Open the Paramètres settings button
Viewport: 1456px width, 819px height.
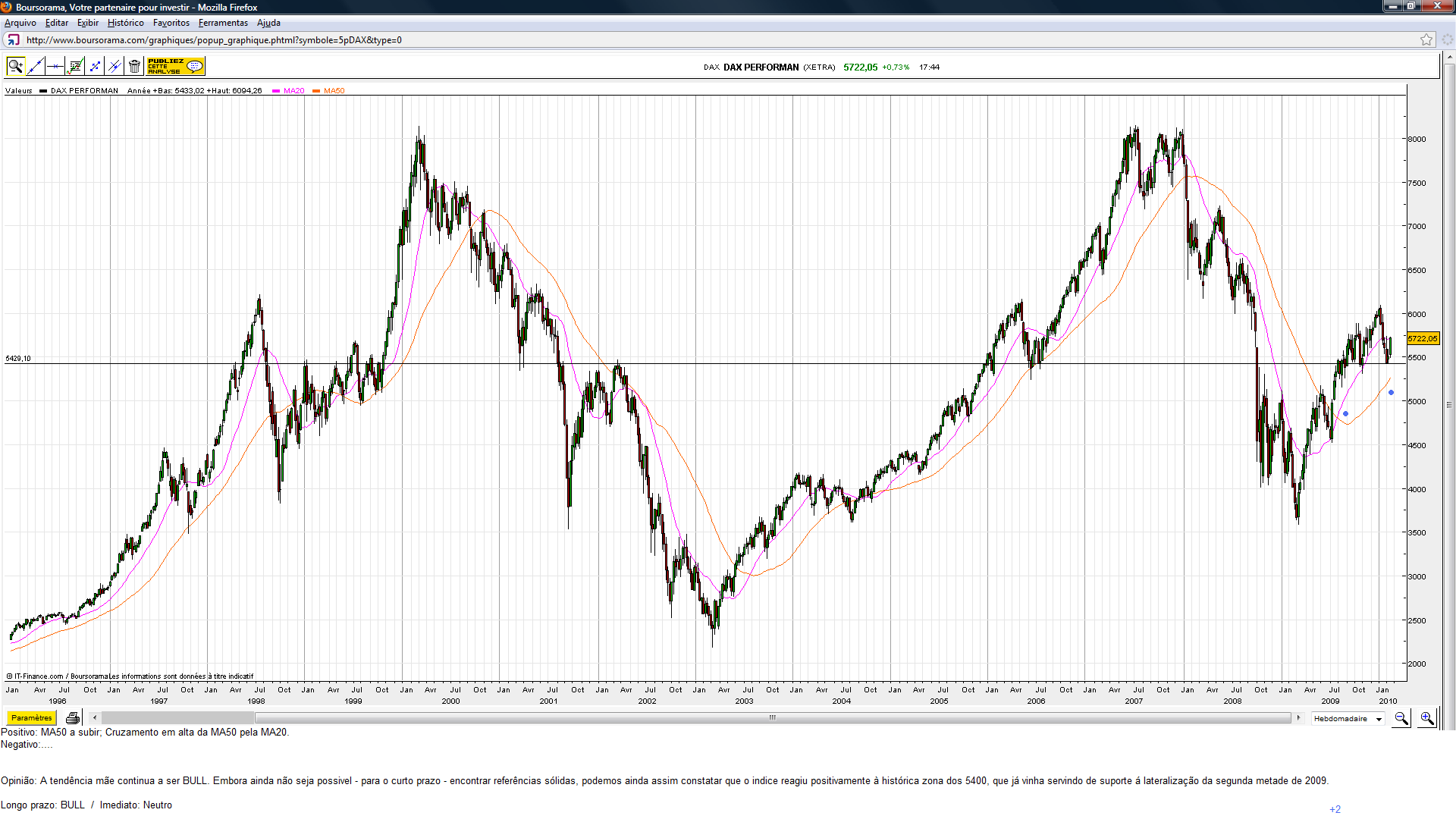click(31, 718)
